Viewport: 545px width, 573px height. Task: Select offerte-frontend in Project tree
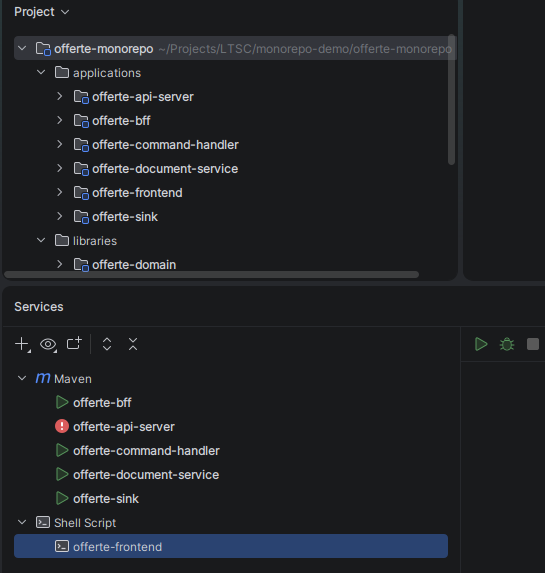click(x=137, y=193)
